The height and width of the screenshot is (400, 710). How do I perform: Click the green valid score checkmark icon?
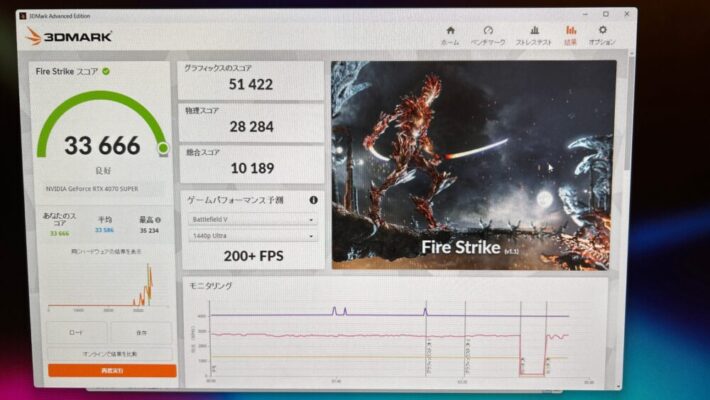point(106,71)
